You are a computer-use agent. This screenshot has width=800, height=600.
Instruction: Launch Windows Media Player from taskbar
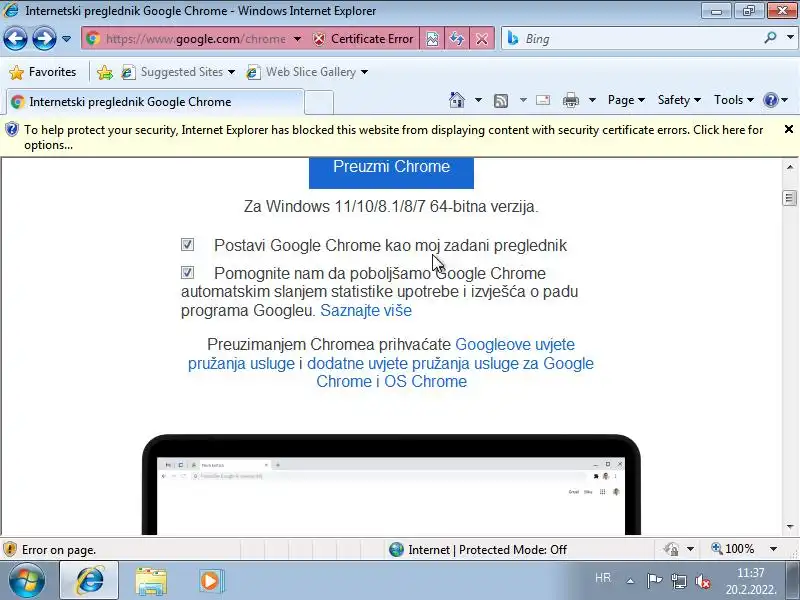(211, 581)
